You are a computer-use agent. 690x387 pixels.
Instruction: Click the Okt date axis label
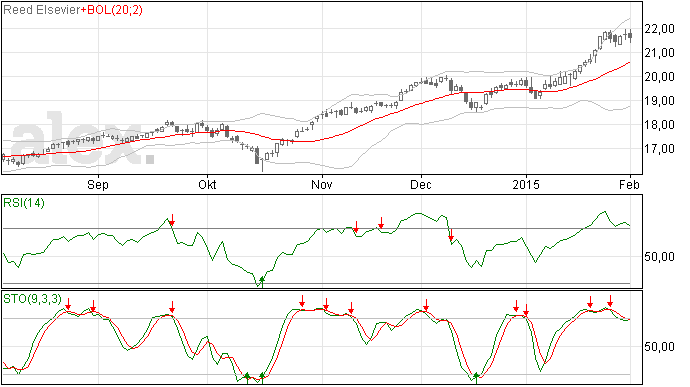pyautogui.click(x=207, y=184)
